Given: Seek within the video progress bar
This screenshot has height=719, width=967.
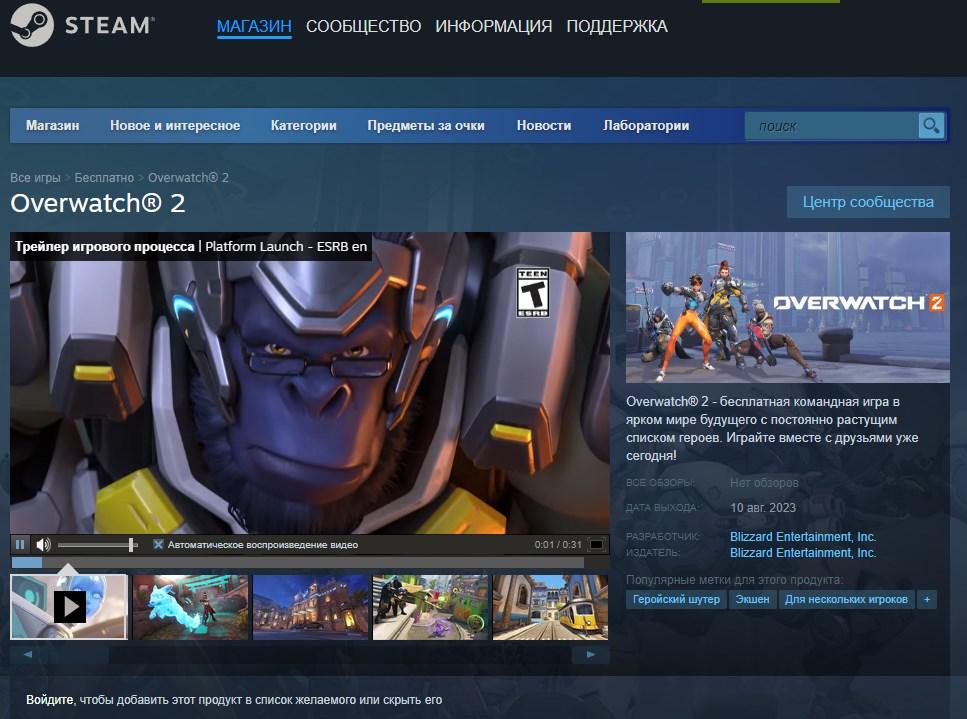Looking at the screenshot, I should coord(297,562).
